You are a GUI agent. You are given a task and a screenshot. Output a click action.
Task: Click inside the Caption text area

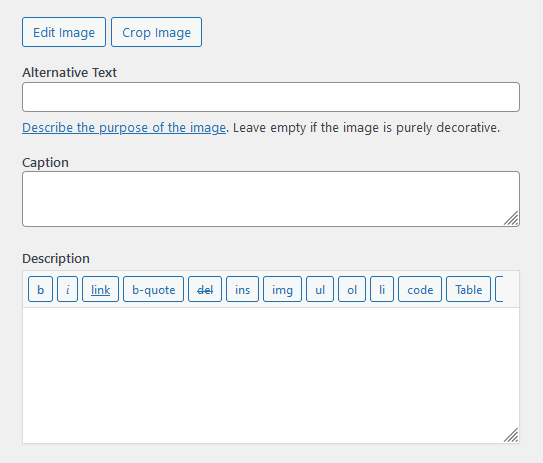tap(271, 199)
